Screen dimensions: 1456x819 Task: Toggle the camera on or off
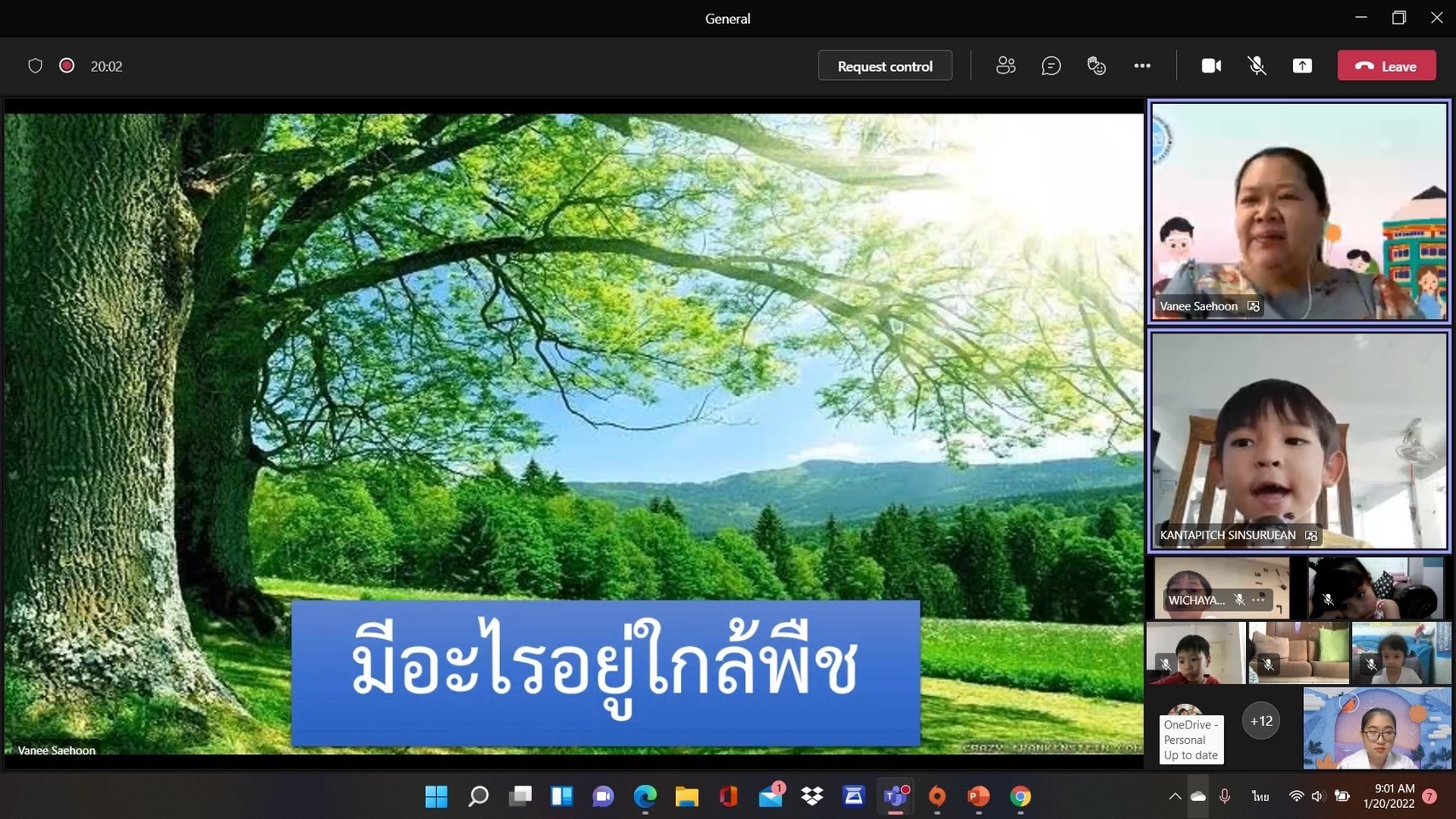click(x=1211, y=66)
